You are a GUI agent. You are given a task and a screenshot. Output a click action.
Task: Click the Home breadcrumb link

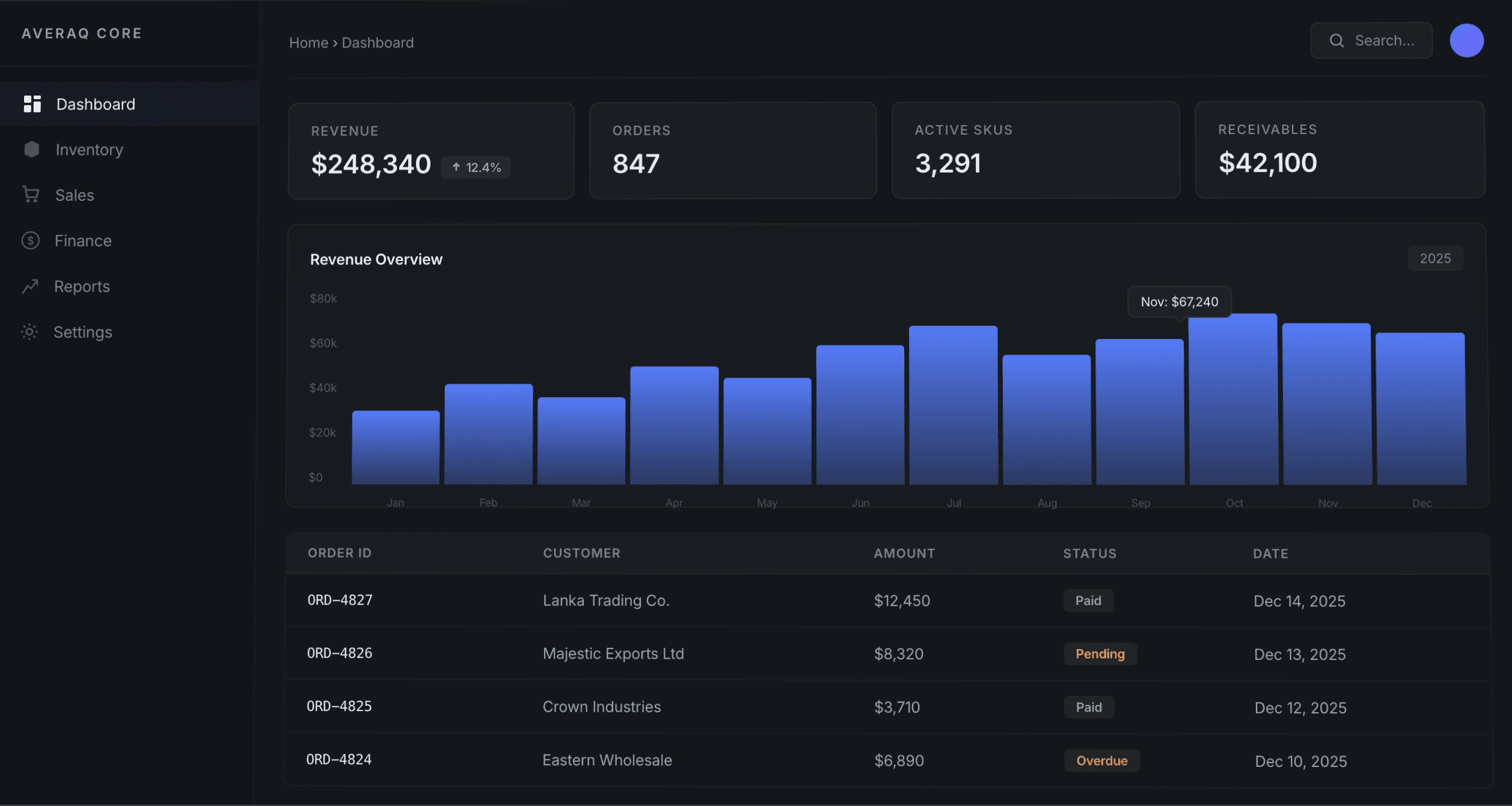[308, 43]
